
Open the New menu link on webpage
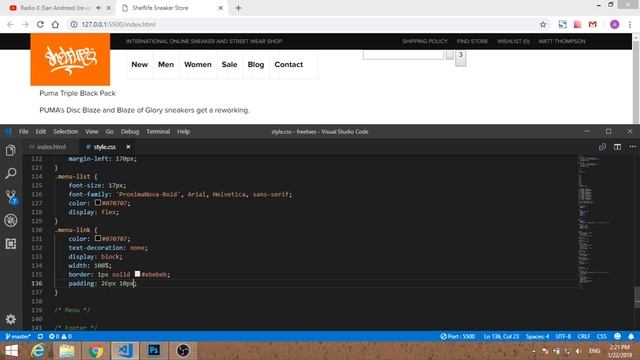(x=140, y=64)
